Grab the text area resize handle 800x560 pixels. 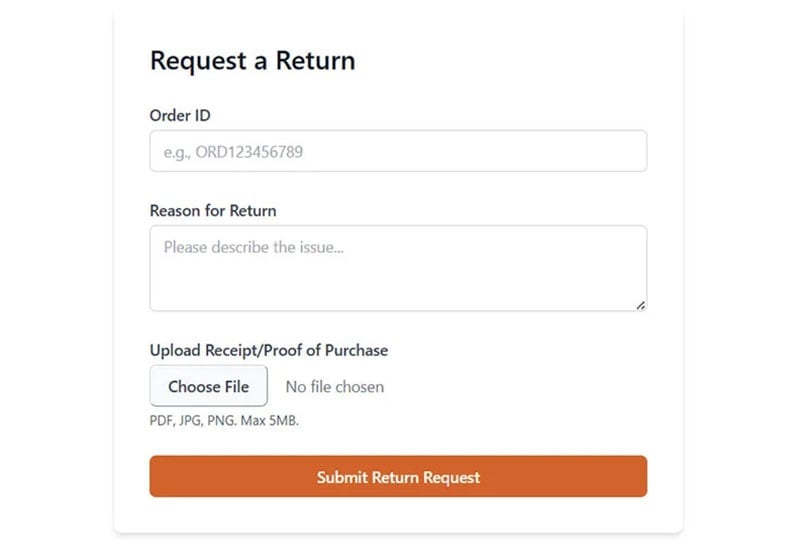(640, 305)
